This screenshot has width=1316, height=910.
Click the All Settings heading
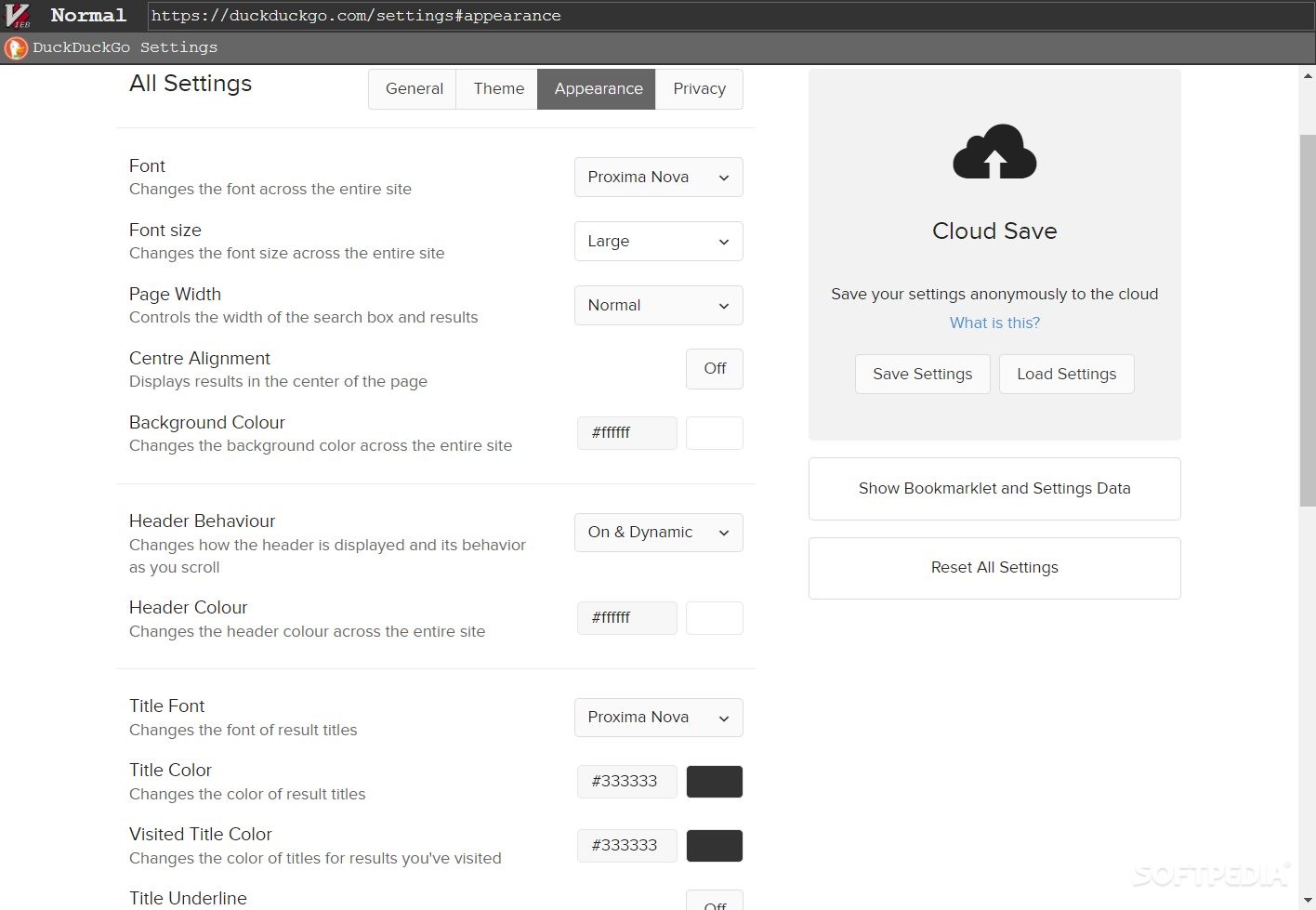[191, 84]
